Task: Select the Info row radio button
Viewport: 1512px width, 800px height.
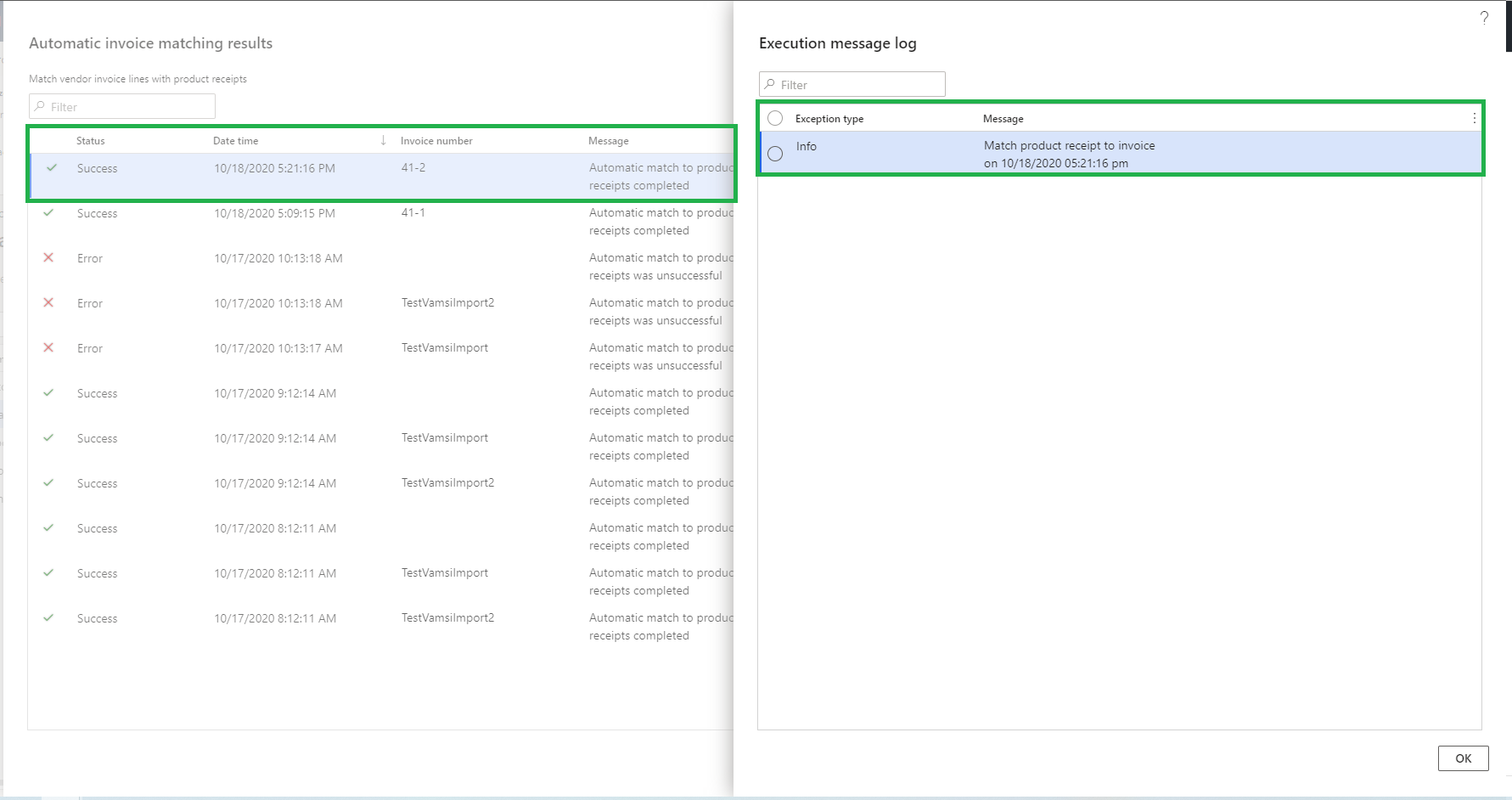Action: click(x=775, y=154)
